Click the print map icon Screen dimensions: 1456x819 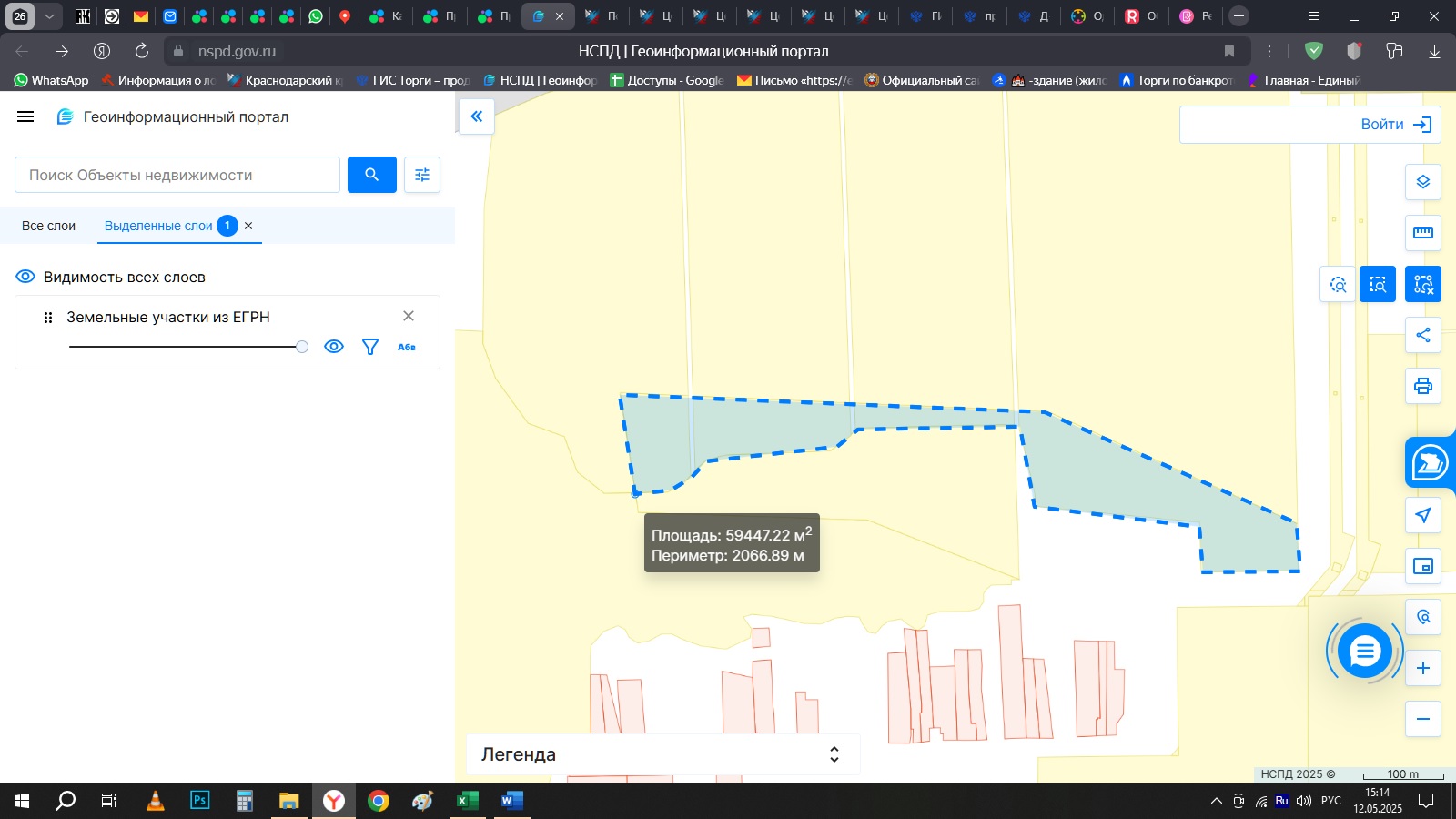coord(1423,386)
